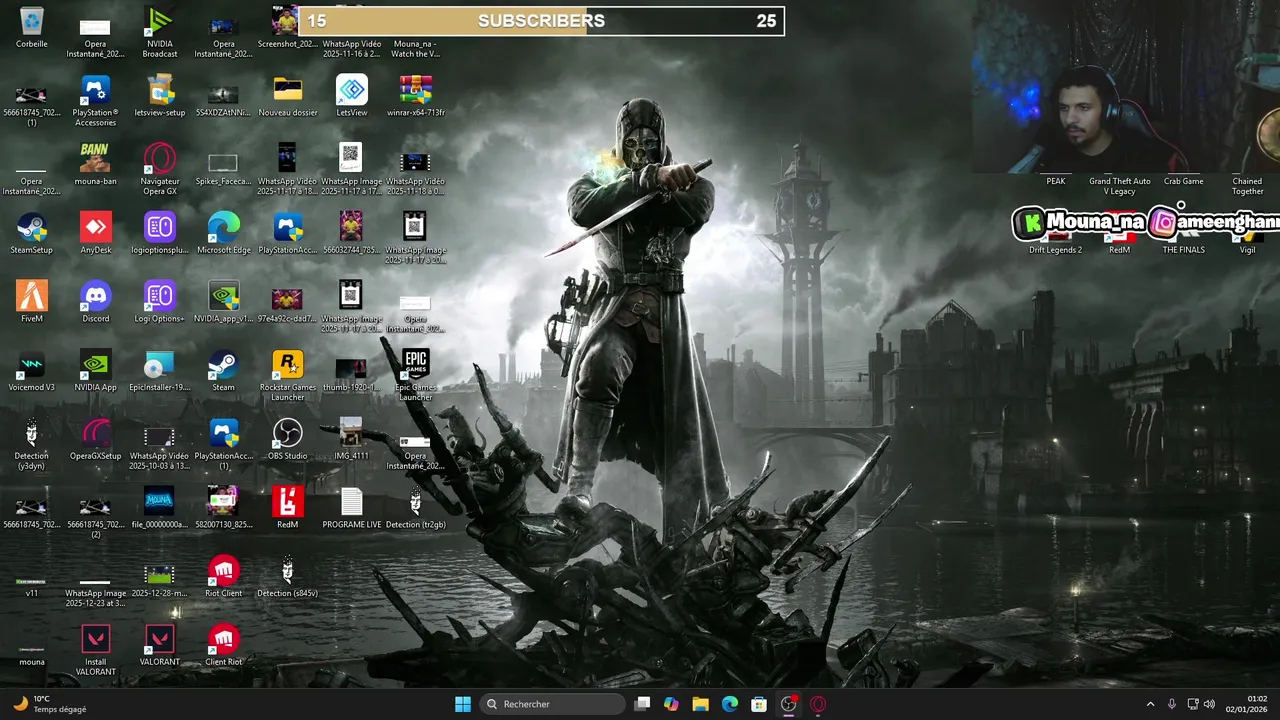Open Task View from the taskbar
The height and width of the screenshot is (720, 1280).
[642, 704]
